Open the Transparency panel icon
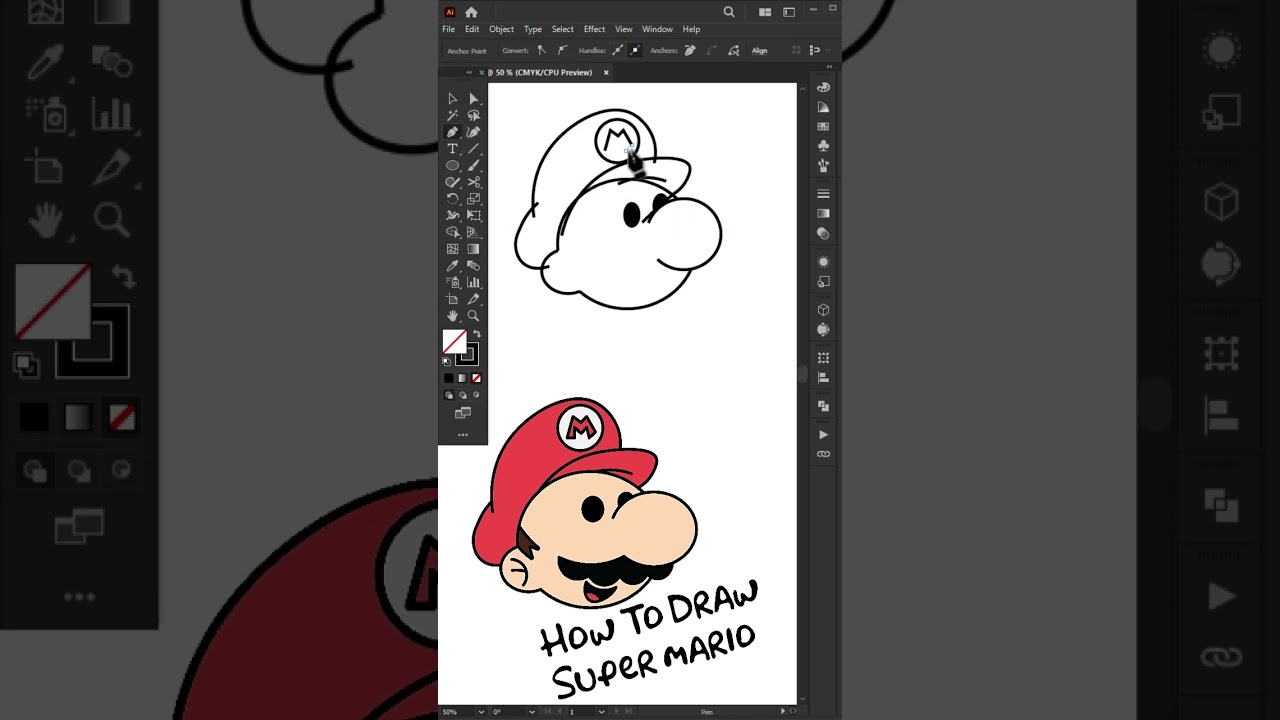 (823, 233)
